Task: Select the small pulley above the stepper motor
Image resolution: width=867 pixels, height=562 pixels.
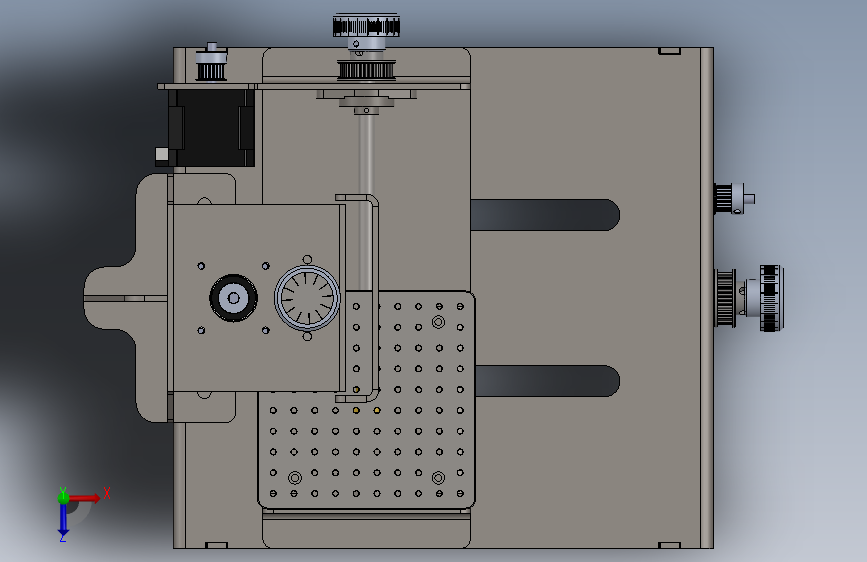Action: click(211, 64)
